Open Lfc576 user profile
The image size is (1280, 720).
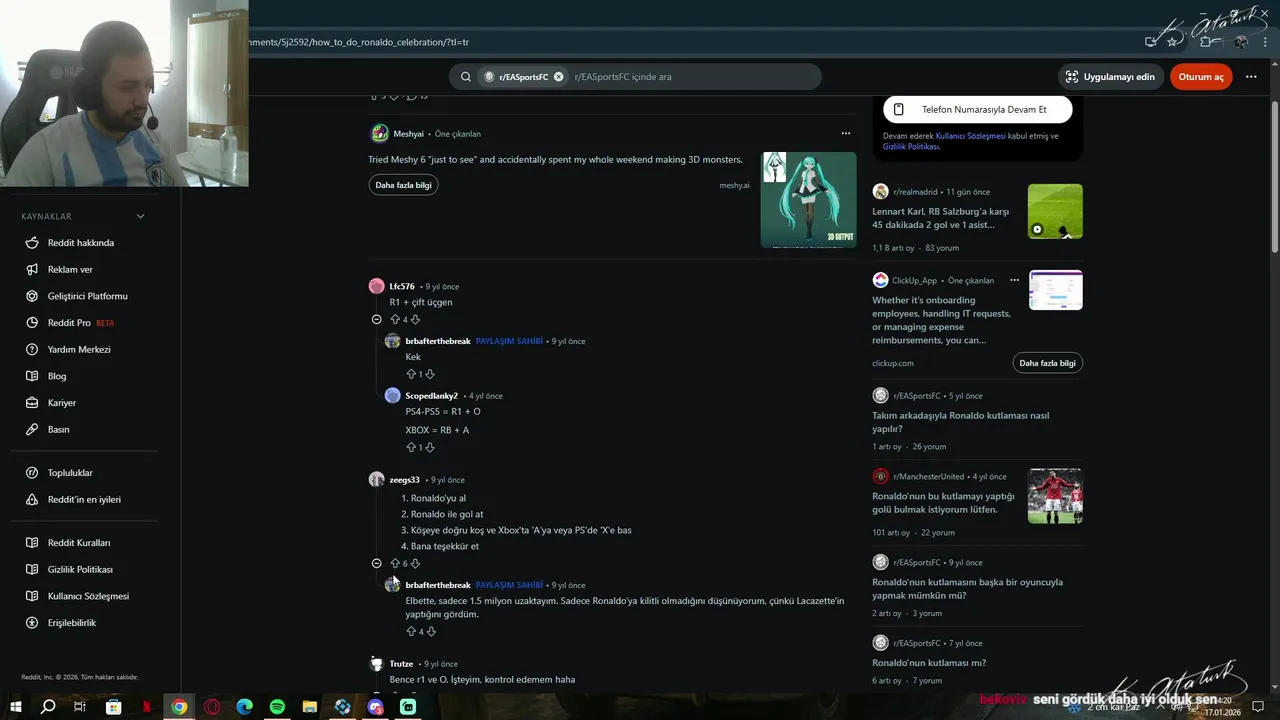[402, 286]
